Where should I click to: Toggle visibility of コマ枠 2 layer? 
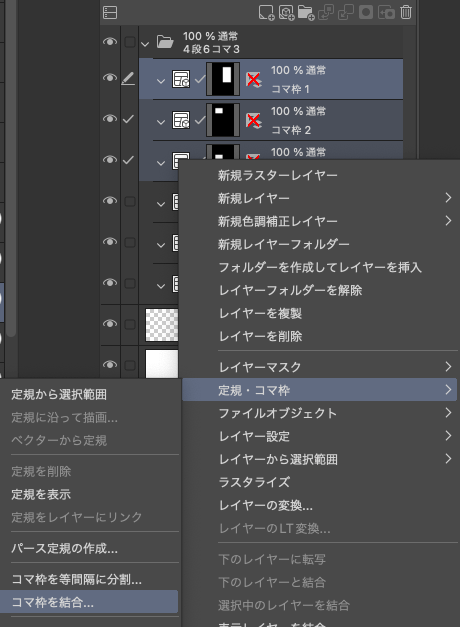point(110,118)
